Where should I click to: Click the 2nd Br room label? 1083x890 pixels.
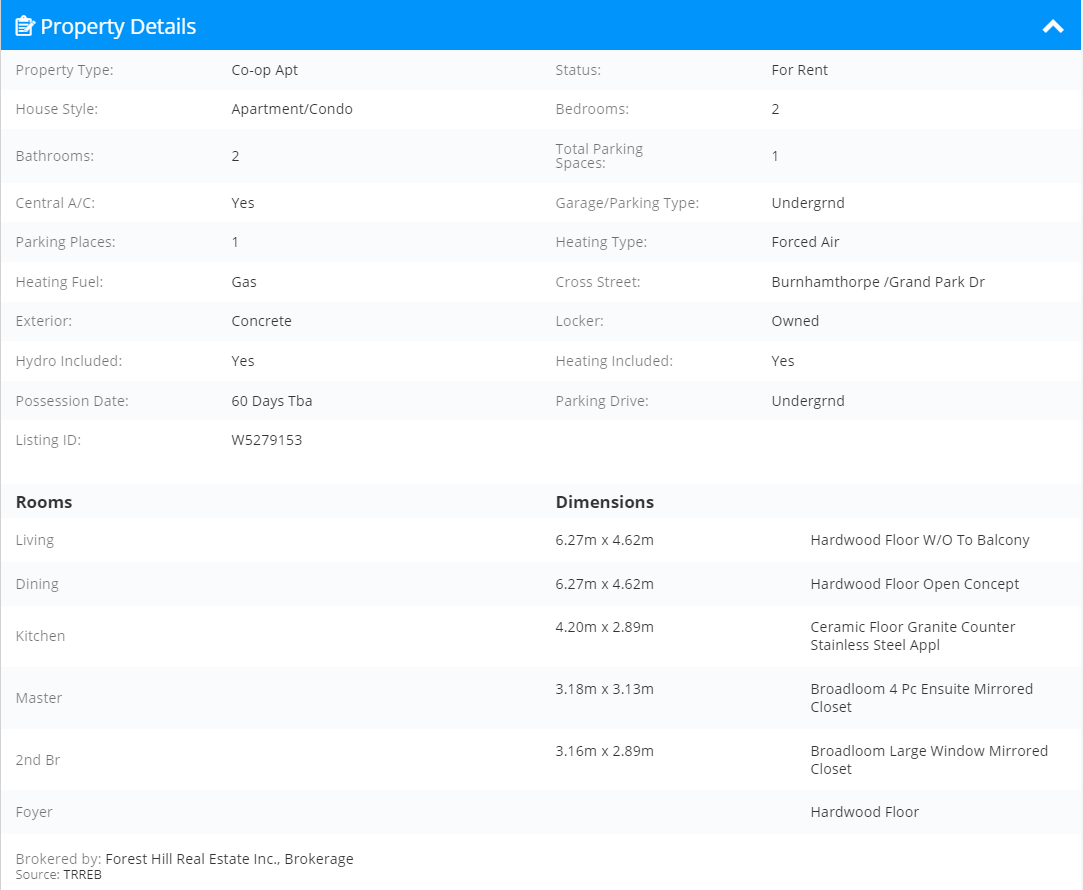pyautogui.click(x=38, y=760)
